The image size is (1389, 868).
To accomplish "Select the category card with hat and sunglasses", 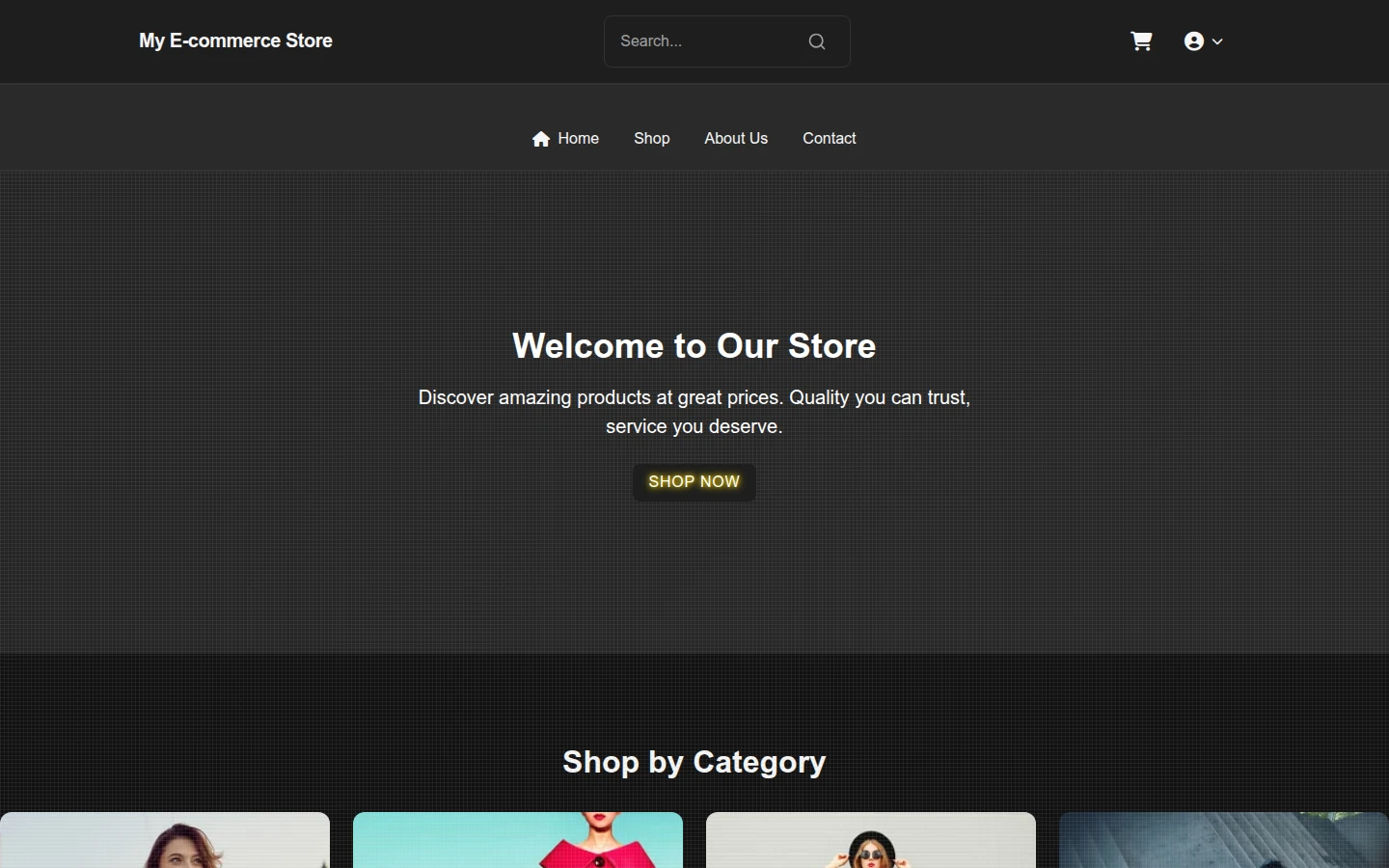I will click(x=871, y=840).
